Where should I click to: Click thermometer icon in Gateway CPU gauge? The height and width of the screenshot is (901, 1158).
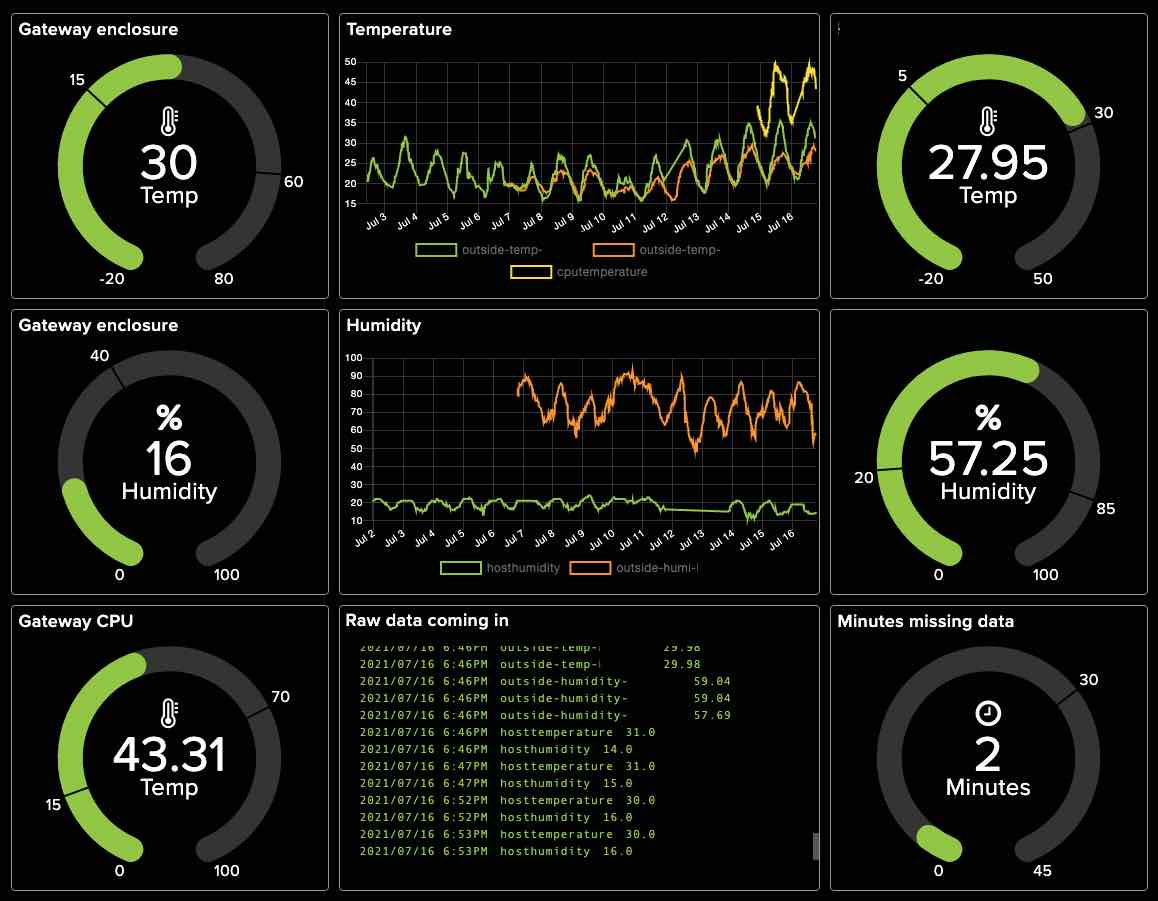coord(169,713)
